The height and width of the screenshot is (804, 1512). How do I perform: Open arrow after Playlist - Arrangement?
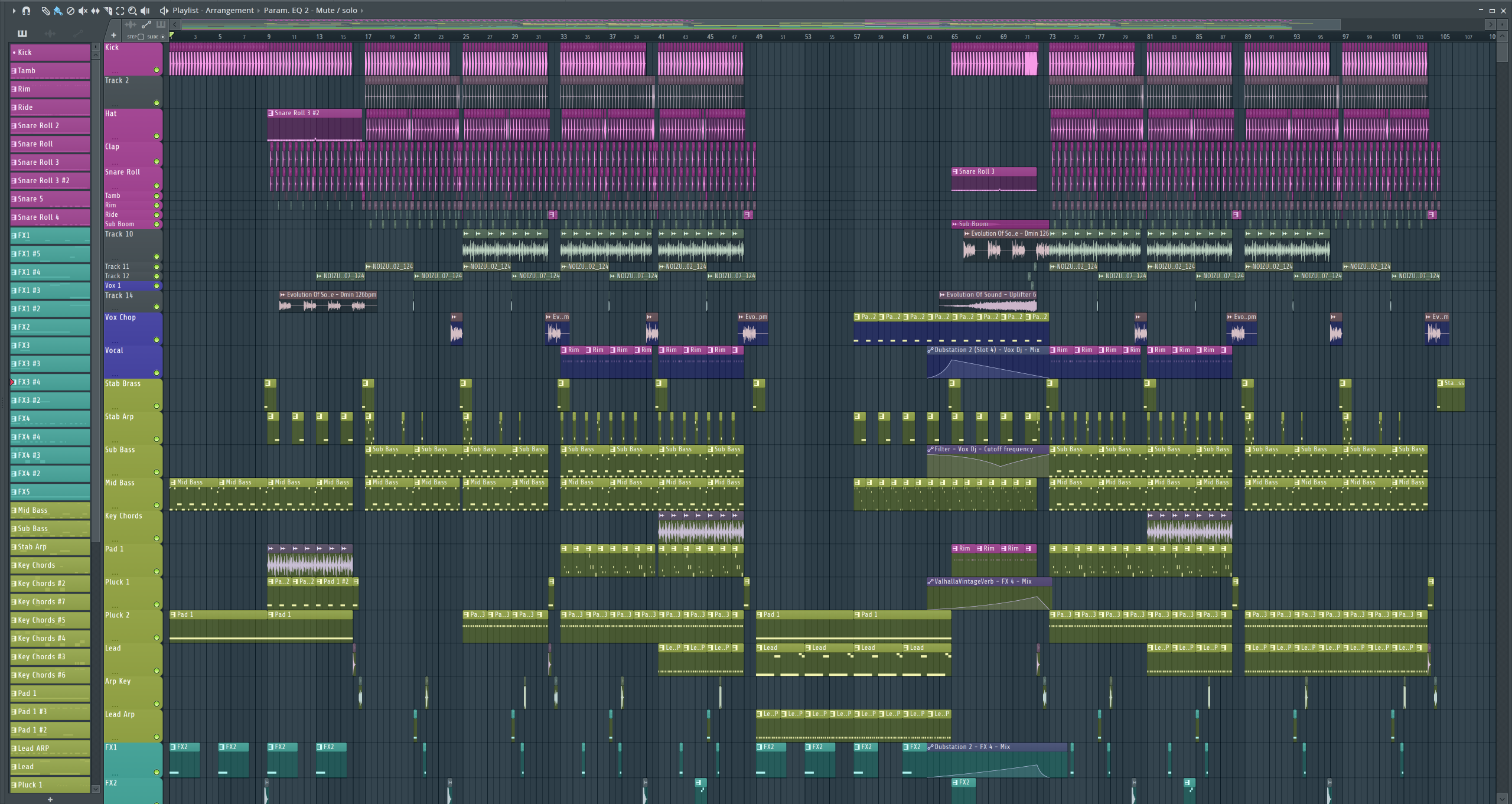(x=259, y=11)
